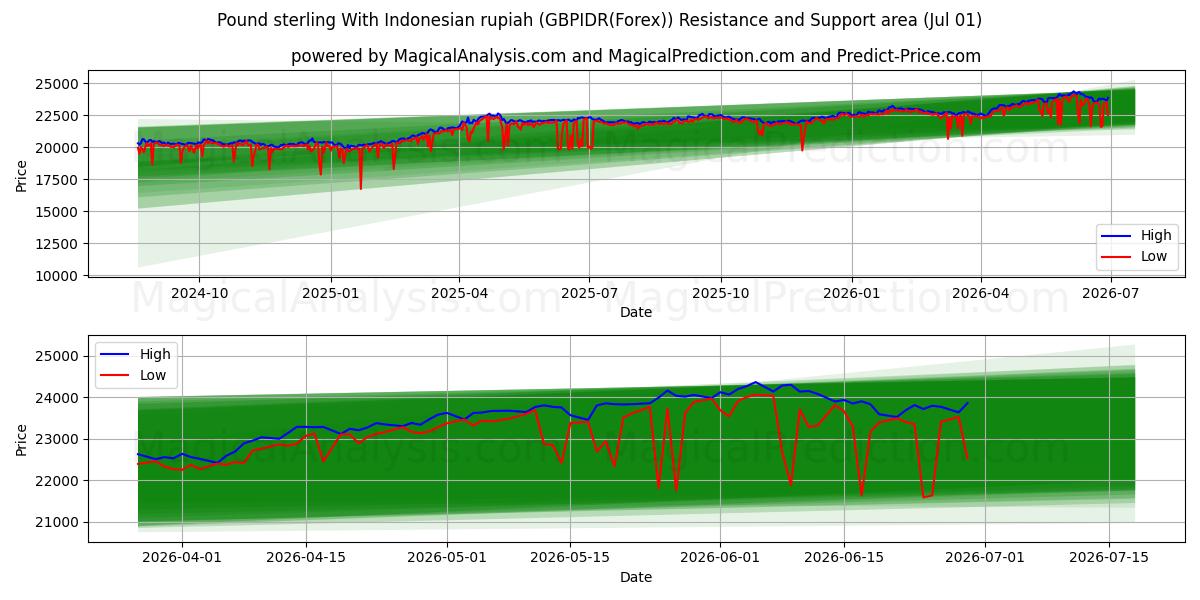
Task: Click the 24000 price tick in bottom chart
Action: point(59,398)
